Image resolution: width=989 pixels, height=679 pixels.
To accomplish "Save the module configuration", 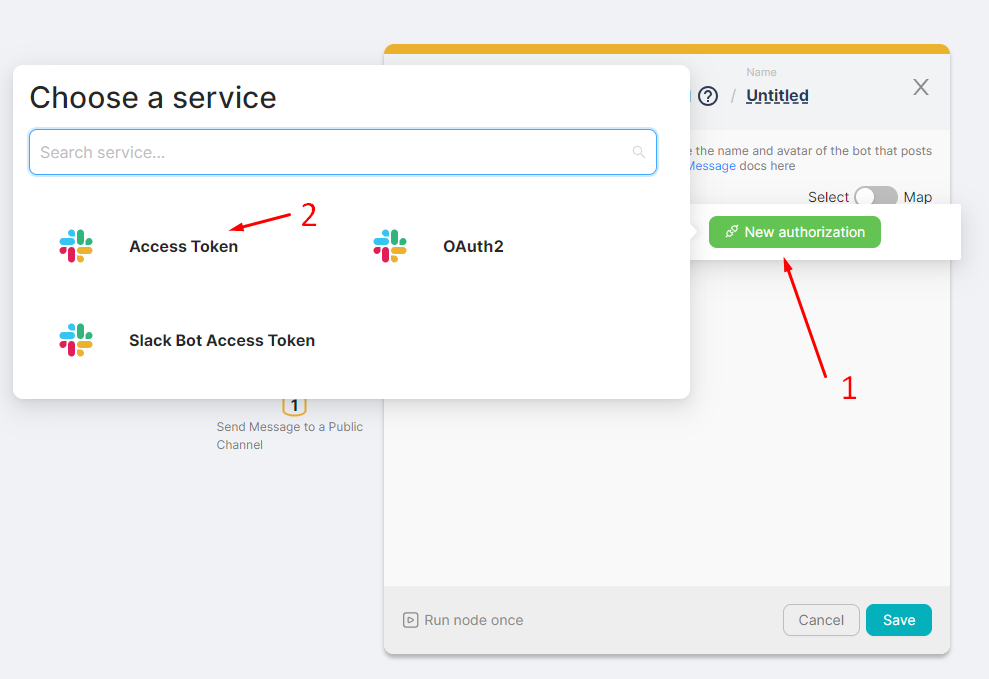I will [898, 620].
